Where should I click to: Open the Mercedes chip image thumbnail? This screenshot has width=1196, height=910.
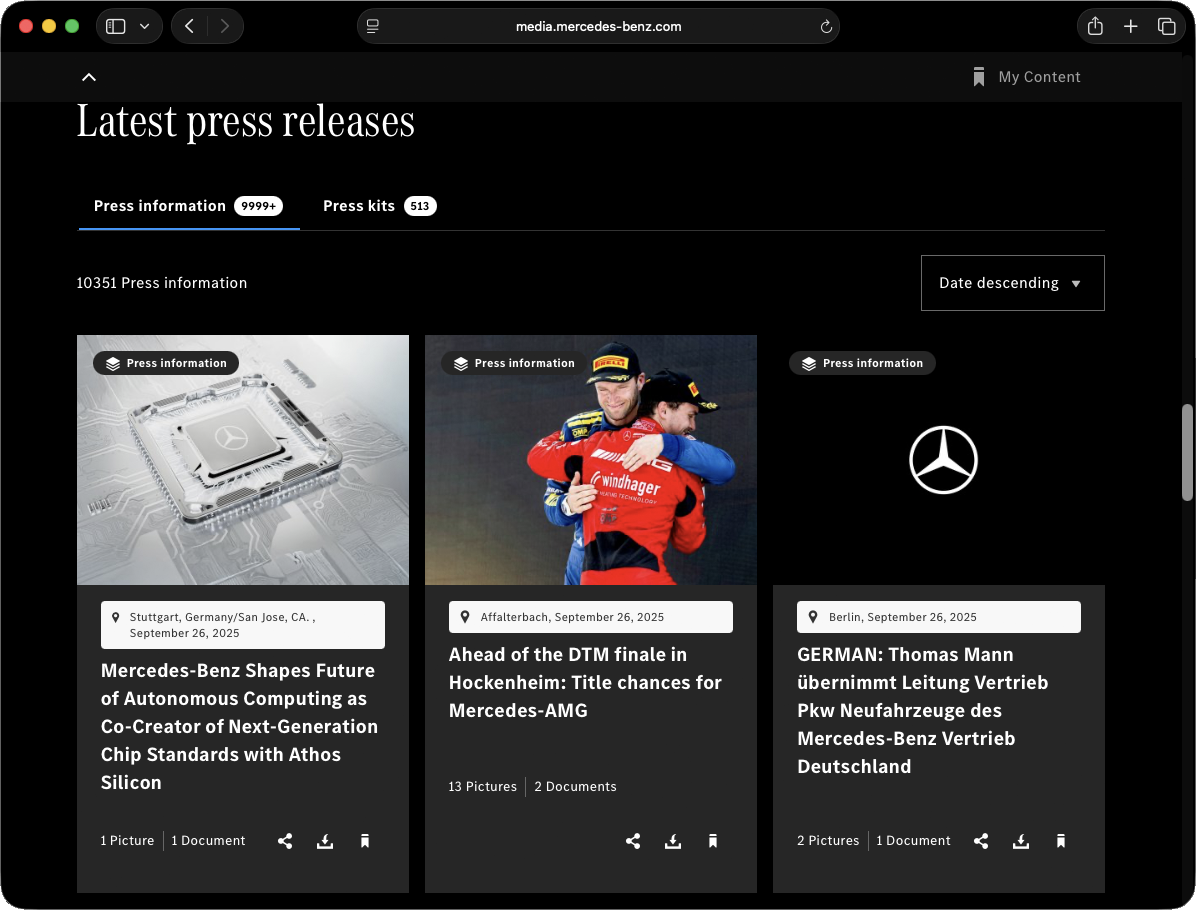click(243, 460)
